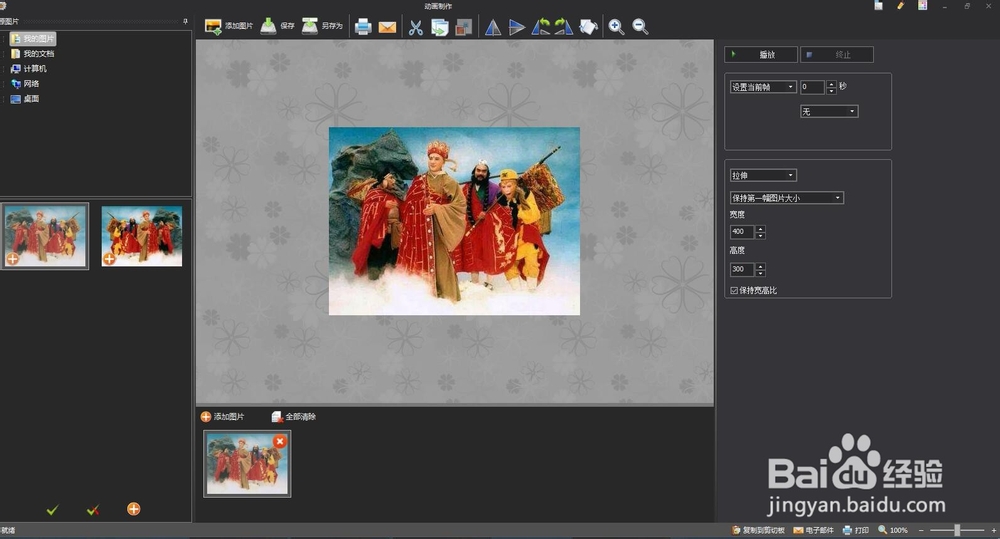Image resolution: width=1000 pixels, height=539 pixels.
Task: Open the 保持第一幅图片大小 dropdown
Action: point(786,198)
